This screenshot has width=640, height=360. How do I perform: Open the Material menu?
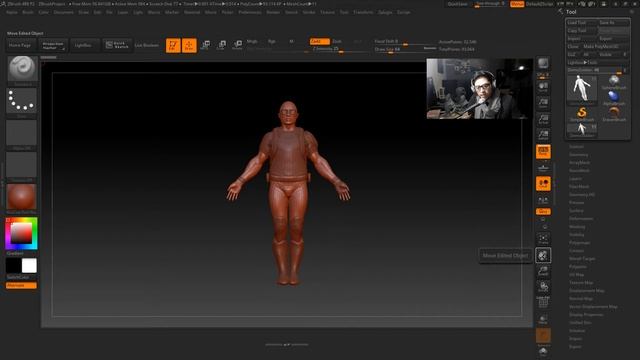click(x=192, y=12)
